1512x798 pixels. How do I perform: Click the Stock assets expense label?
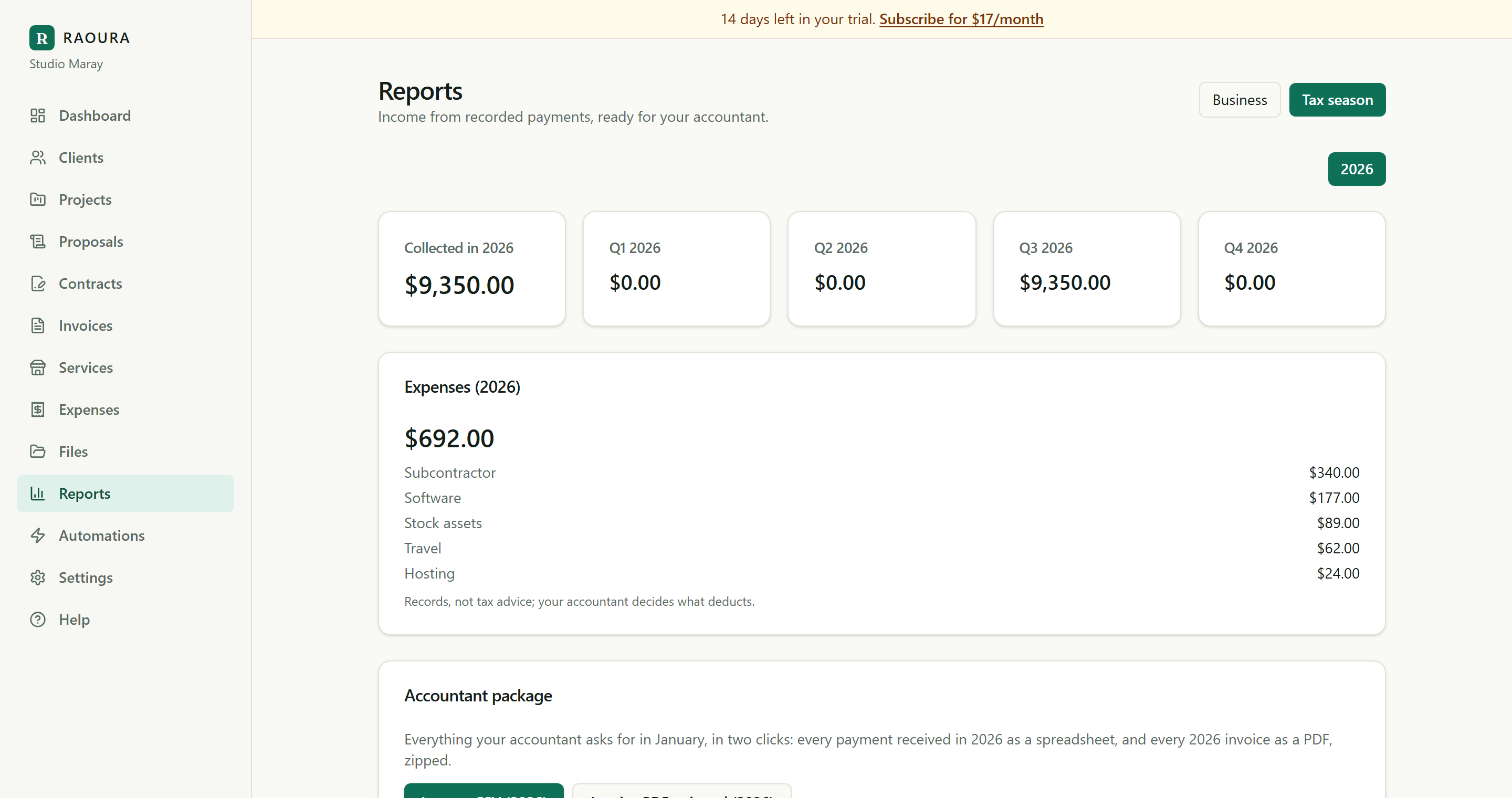tap(443, 523)
